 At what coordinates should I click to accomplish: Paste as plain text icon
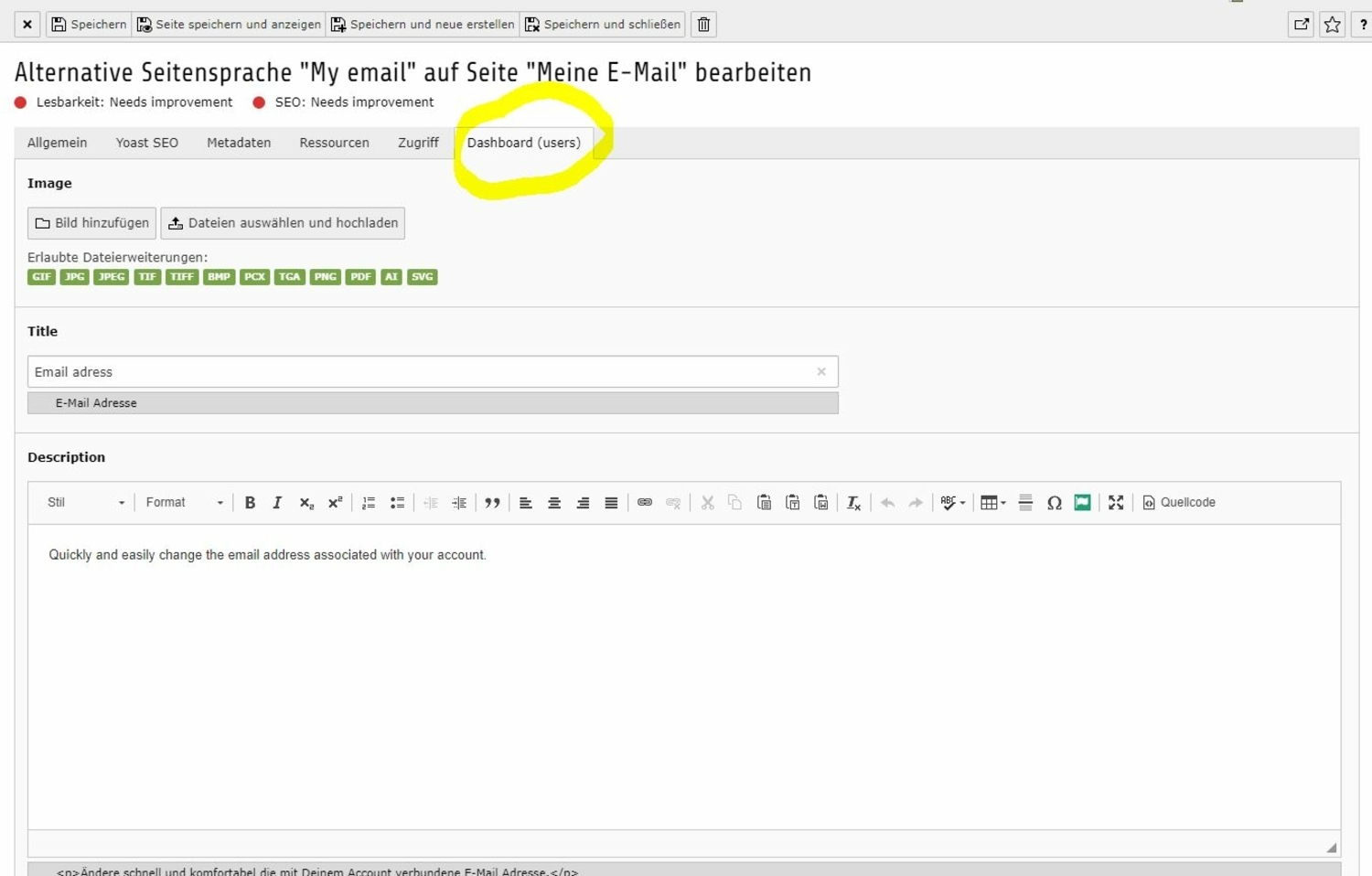793,503
